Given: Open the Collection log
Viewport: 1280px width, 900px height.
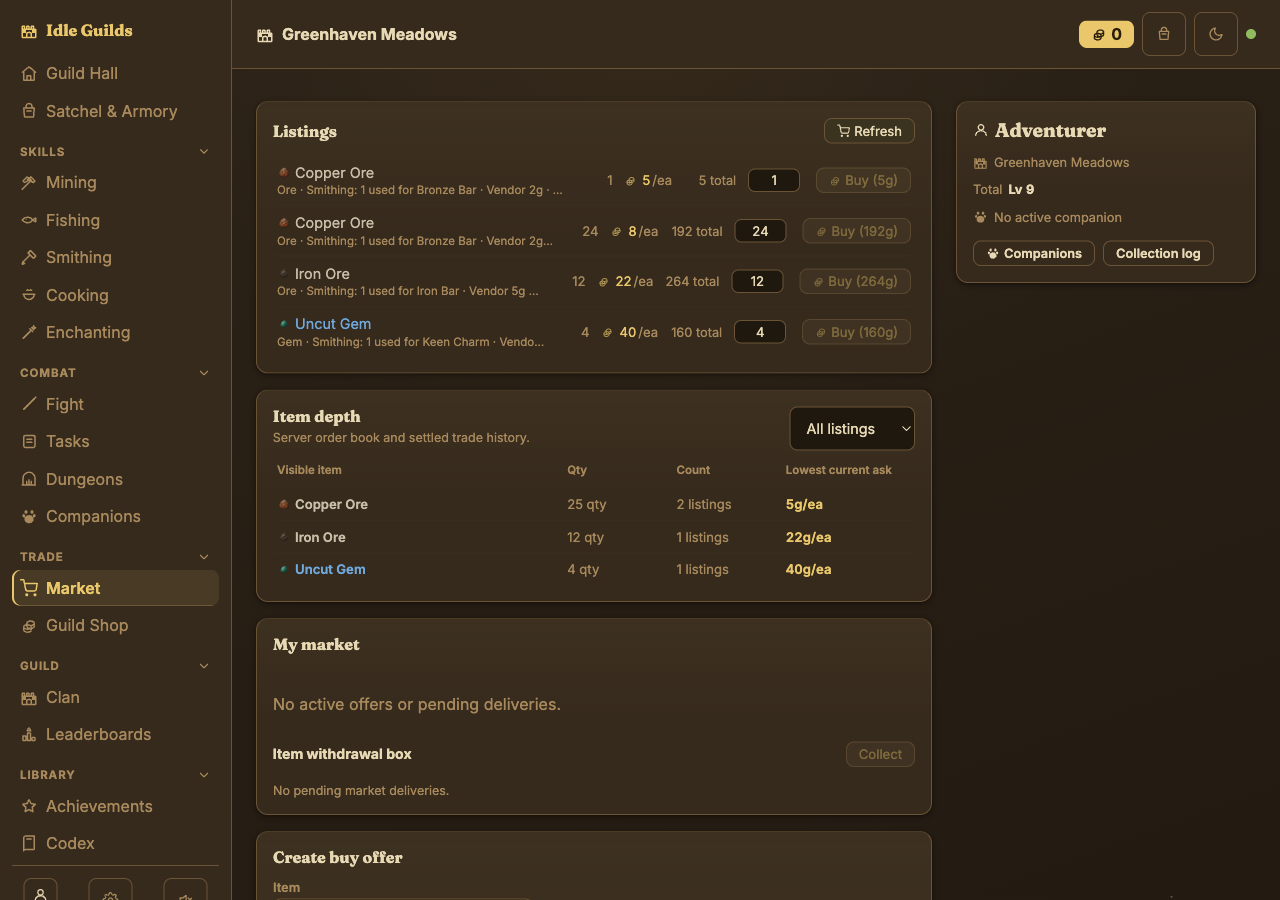Looking at the screenshot, I should 1158,253.
